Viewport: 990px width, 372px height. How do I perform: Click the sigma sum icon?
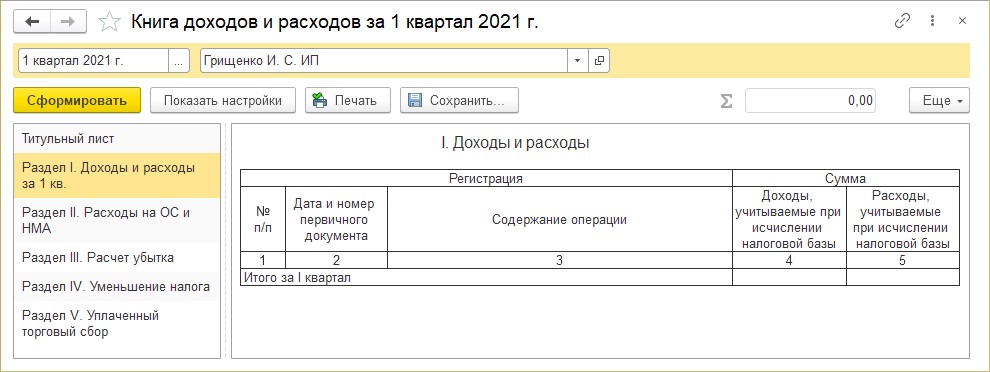click(727, 101)
